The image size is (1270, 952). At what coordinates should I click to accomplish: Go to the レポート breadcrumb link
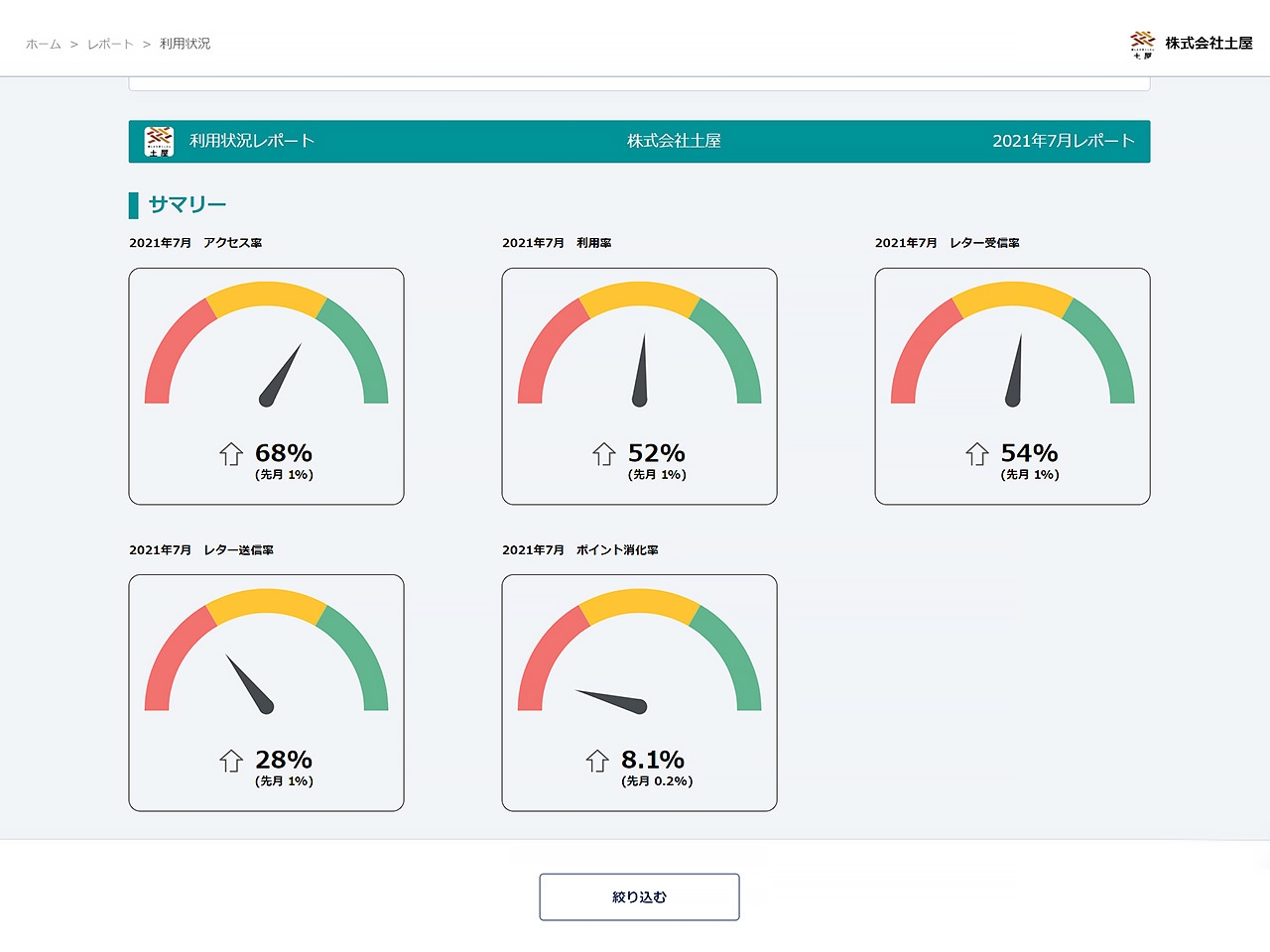click(x=110, y=44)
